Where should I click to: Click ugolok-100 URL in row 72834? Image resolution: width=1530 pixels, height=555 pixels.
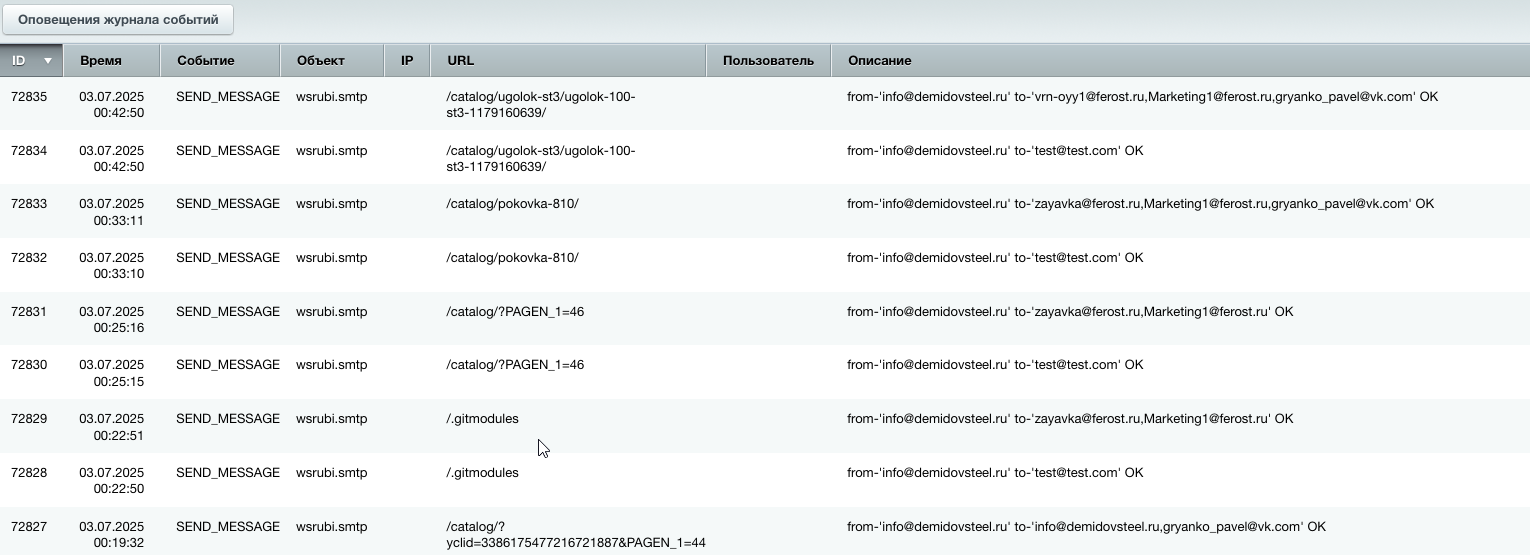tap(541, 159)
